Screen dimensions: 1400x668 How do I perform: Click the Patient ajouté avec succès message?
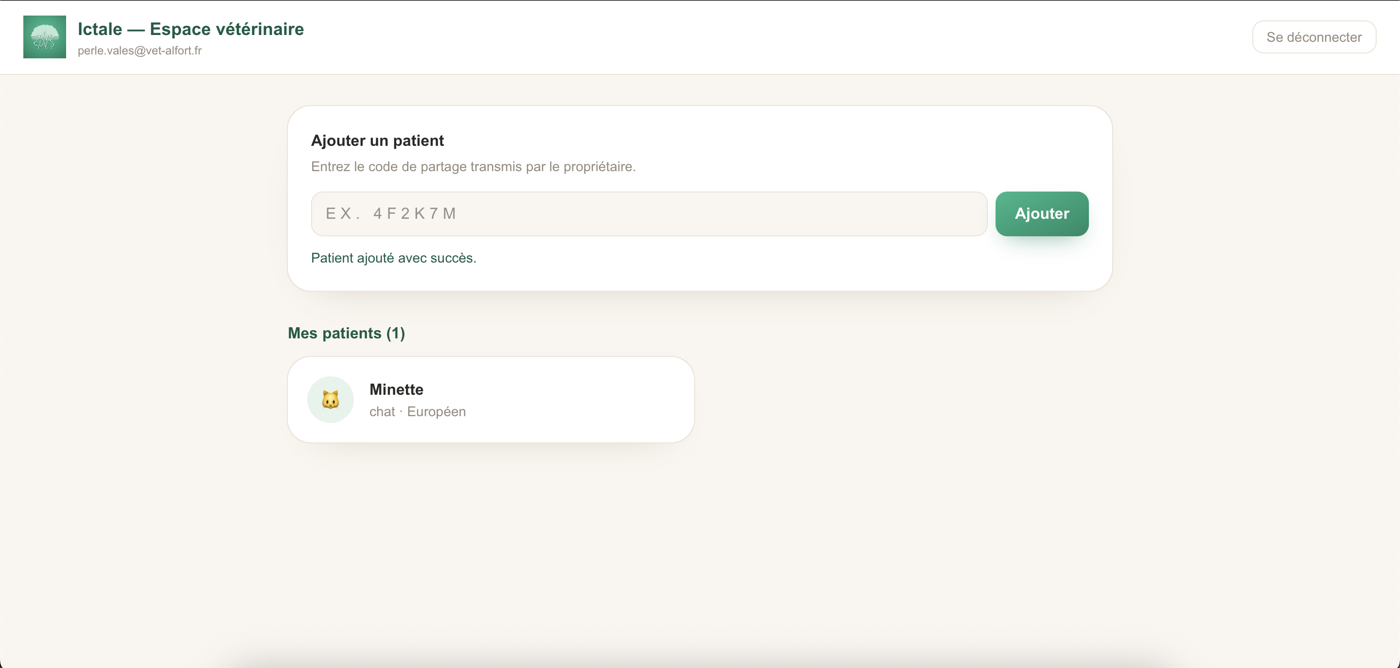[394, 258]
